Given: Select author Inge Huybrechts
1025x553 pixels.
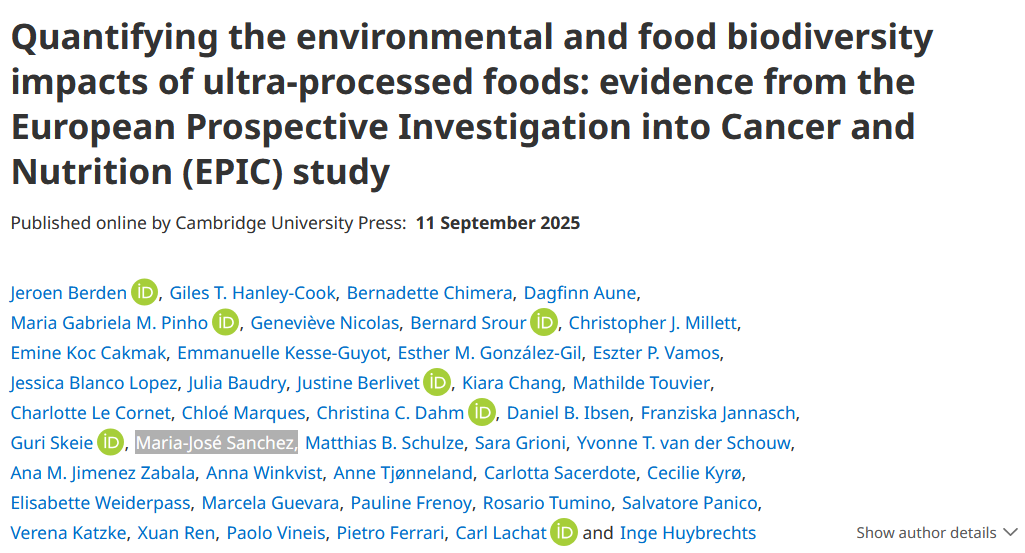Looking at the screenshot, I should pyautogui.click(x=688, y=533).
